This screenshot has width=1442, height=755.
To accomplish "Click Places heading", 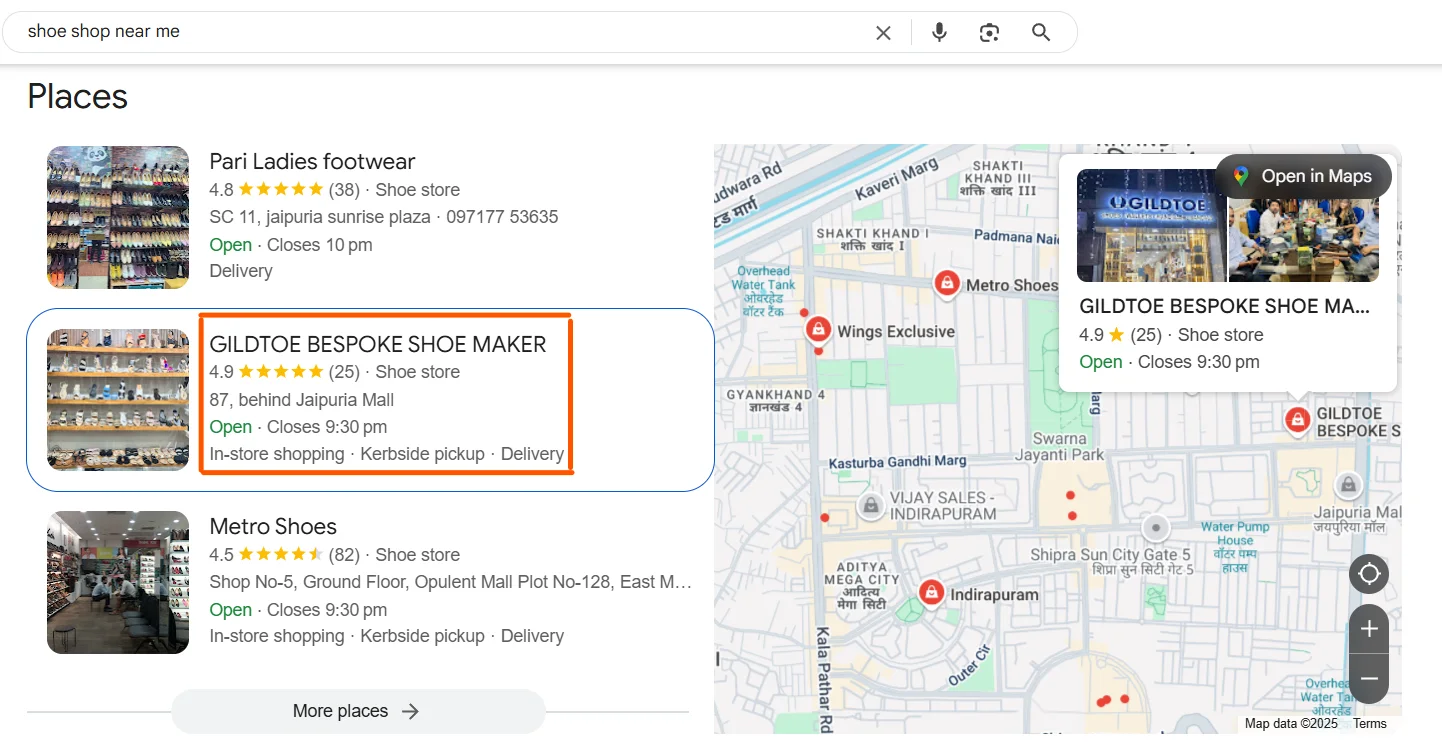I will (x=78, y=96).
